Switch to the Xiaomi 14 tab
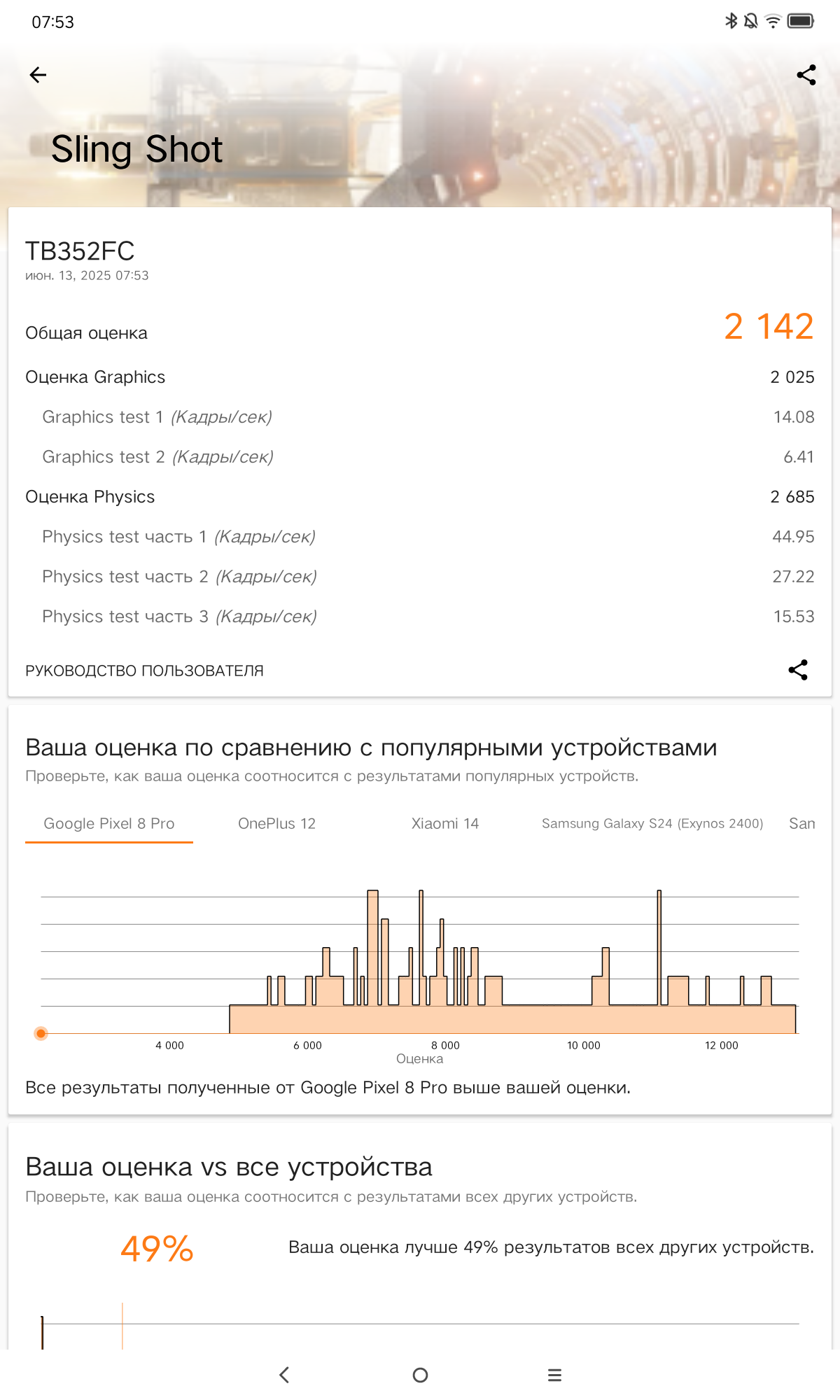Viewport: 840px width, 1400px height. (445, 823)
